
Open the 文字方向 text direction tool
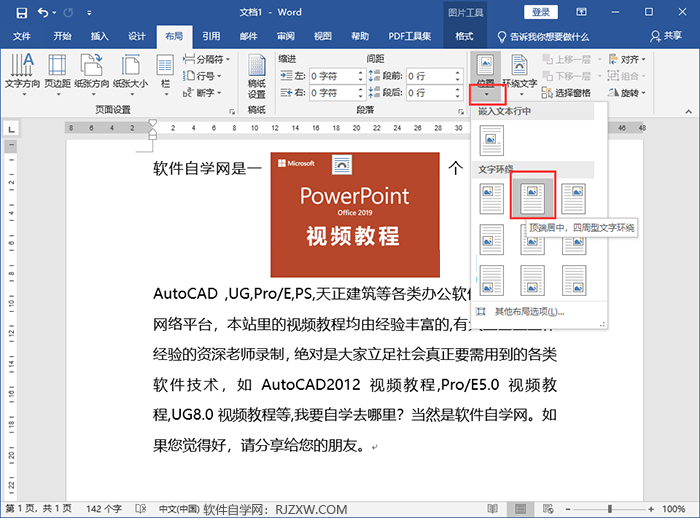pos(22,74)
